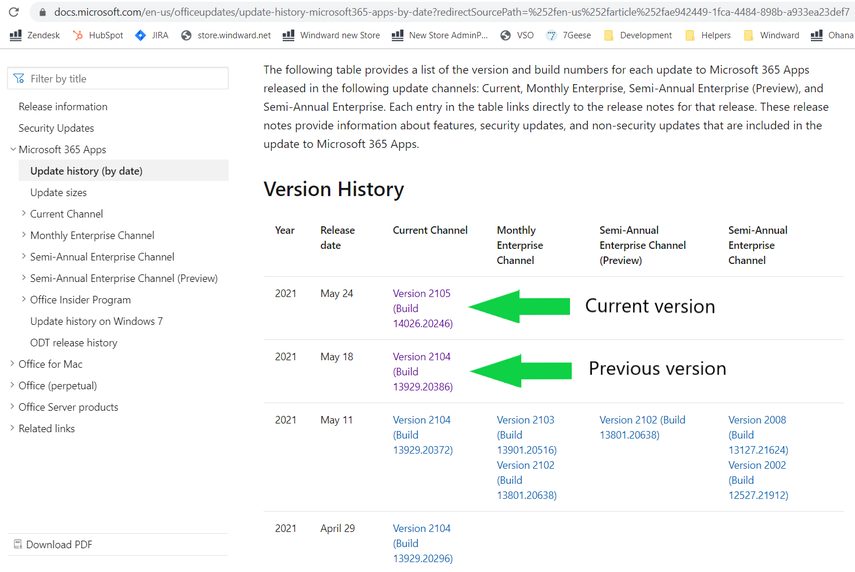Select Update history (by date) item
This screenshot has height=572, width=855.
pyautogui.click(x=86, y=171)
